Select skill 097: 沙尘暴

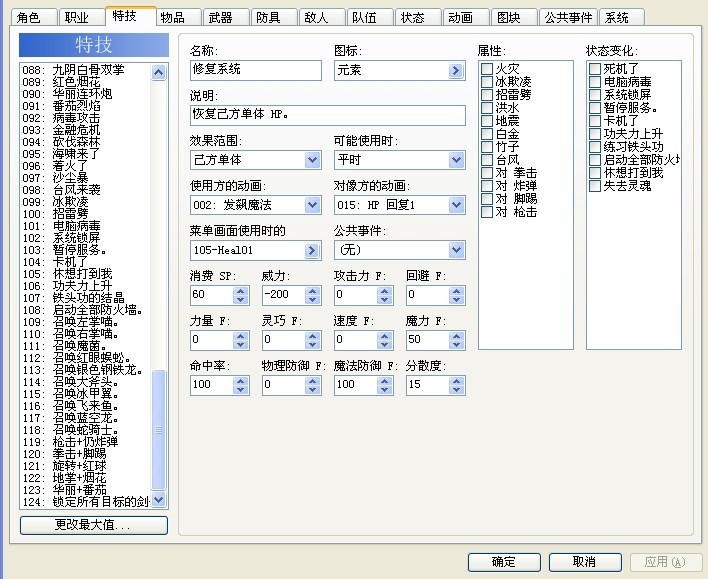[x=85, y=177]
